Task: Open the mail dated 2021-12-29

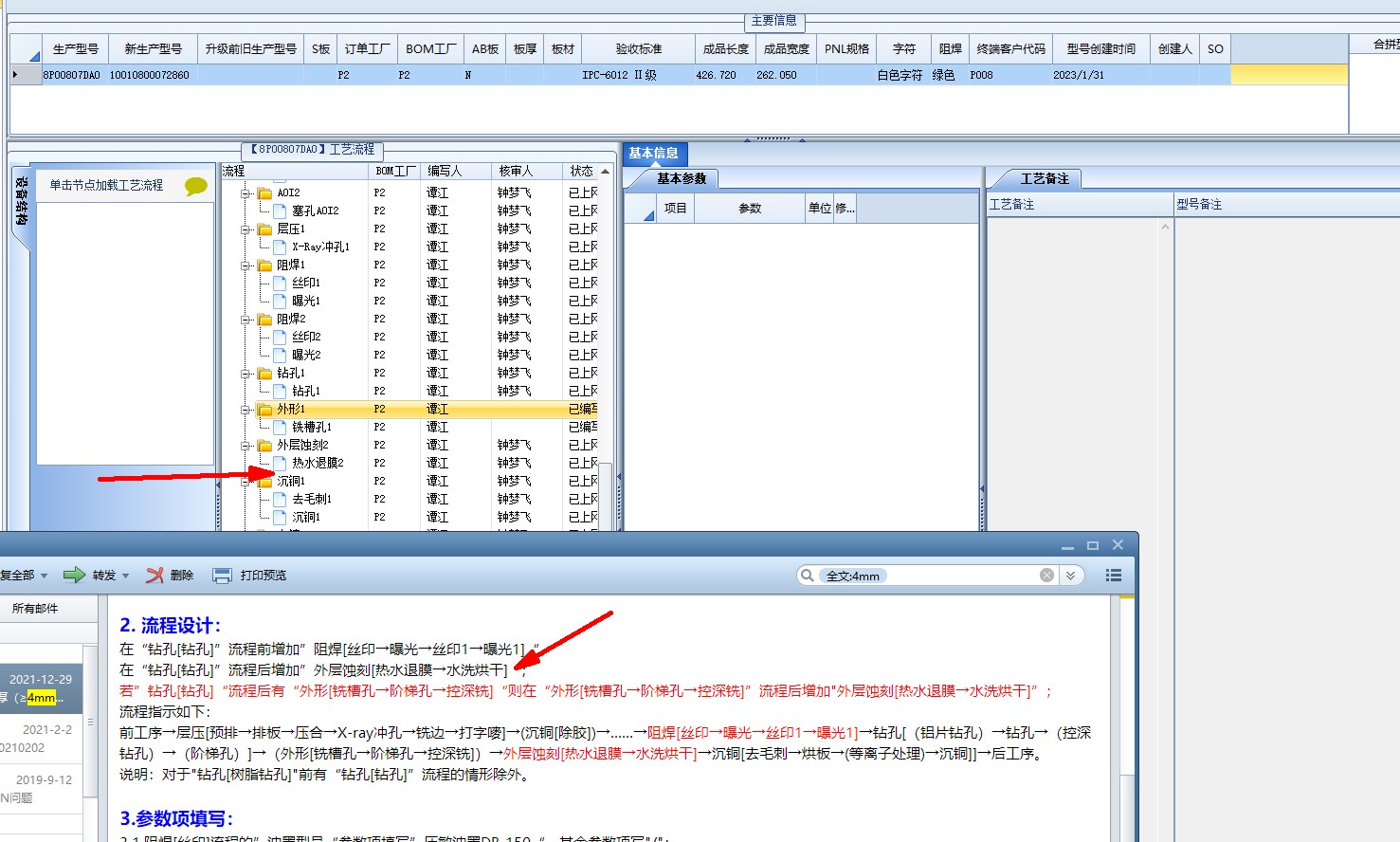Action: [x=42, y=687]
